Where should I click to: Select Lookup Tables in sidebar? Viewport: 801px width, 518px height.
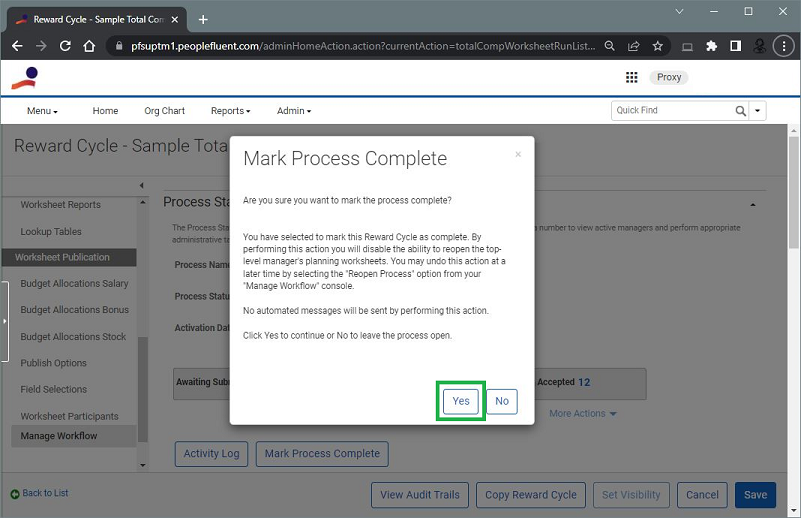tap(51, 231)
